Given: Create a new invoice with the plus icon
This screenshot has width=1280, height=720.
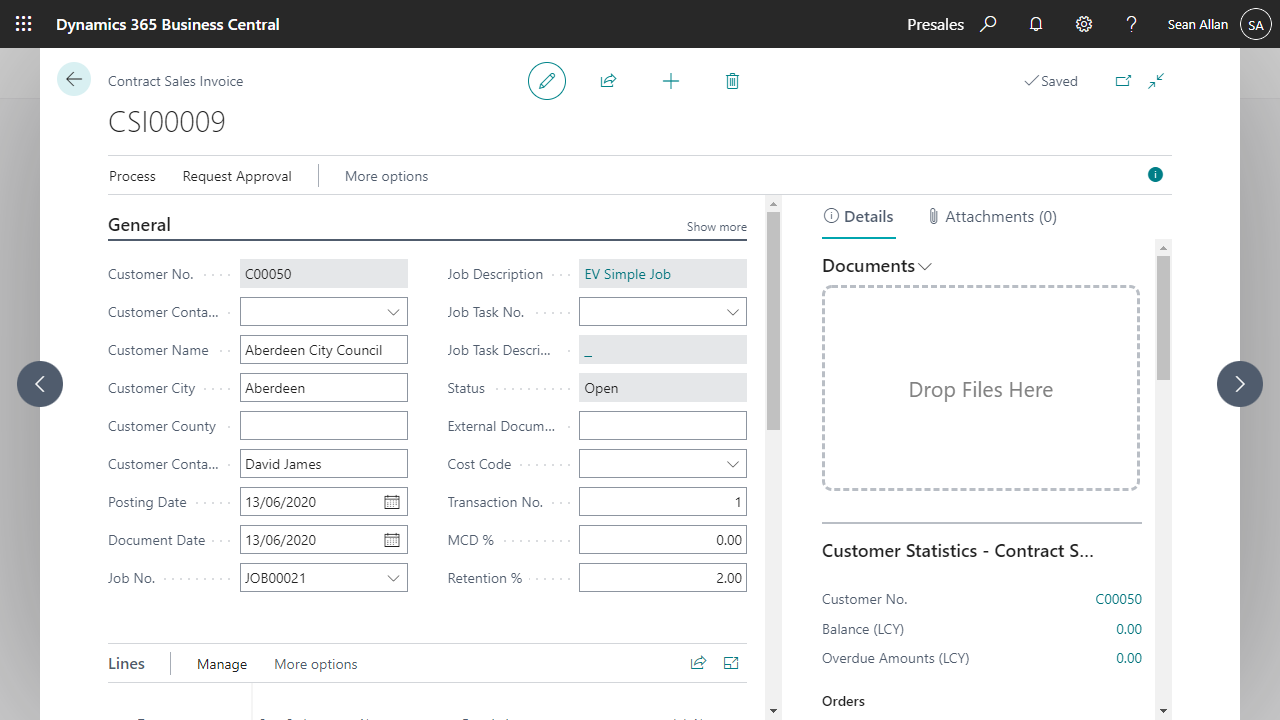Looking at the screenshot, I should (x=671, y=81).
